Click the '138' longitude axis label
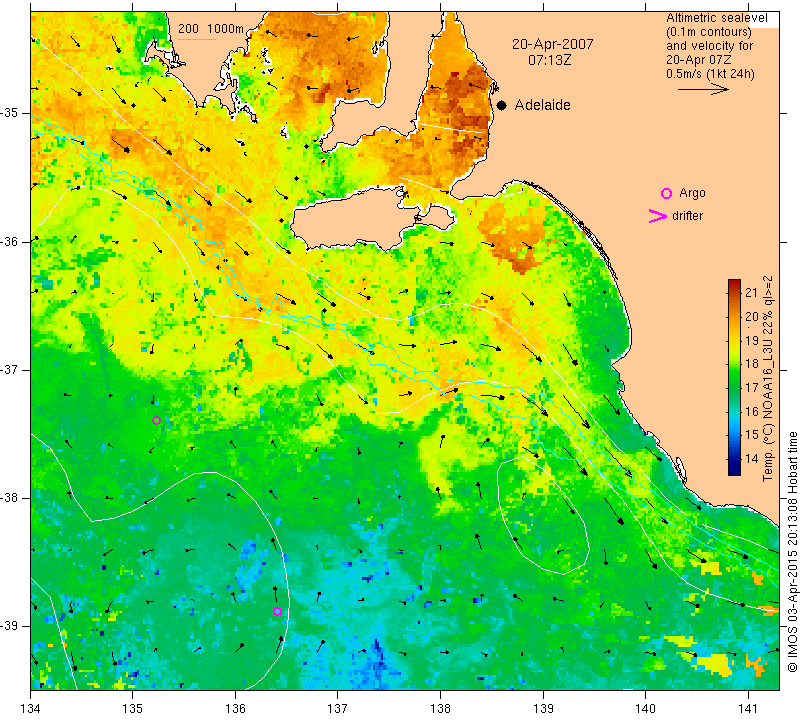This screenshot has width=800, height=720. pyautogui.click(x=440, y=709)
